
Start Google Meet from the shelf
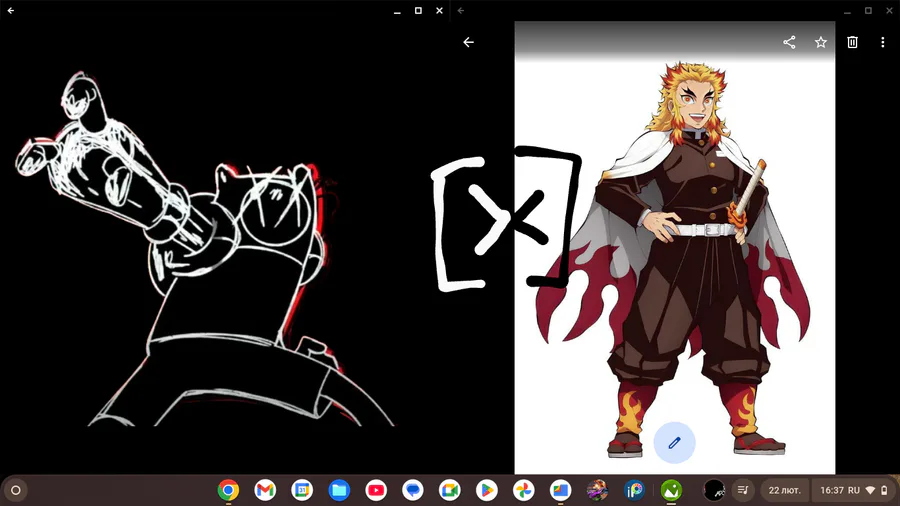pyautogui.click(x=449, y=490)
